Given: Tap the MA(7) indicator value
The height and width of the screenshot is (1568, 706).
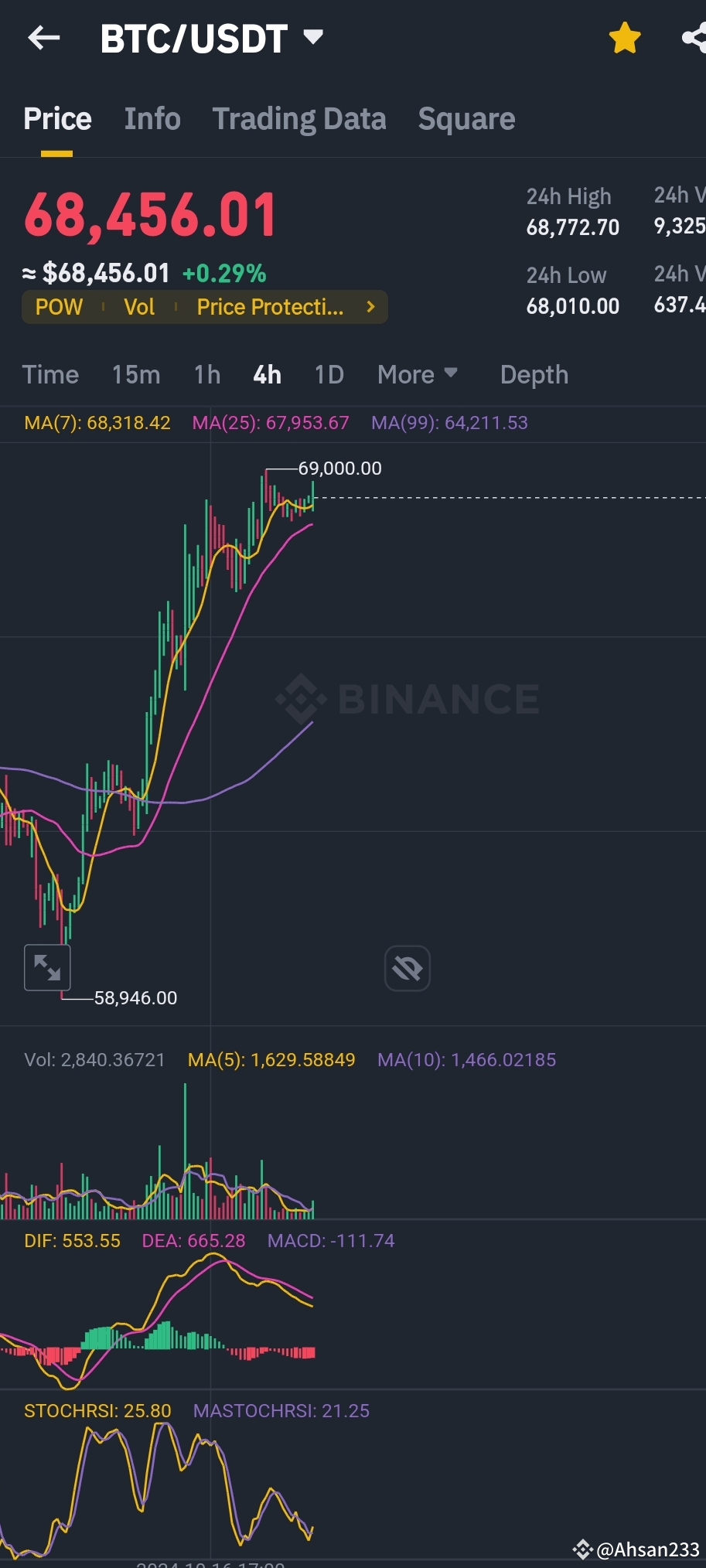Looking at the screenshot, I should click(97, 423).
